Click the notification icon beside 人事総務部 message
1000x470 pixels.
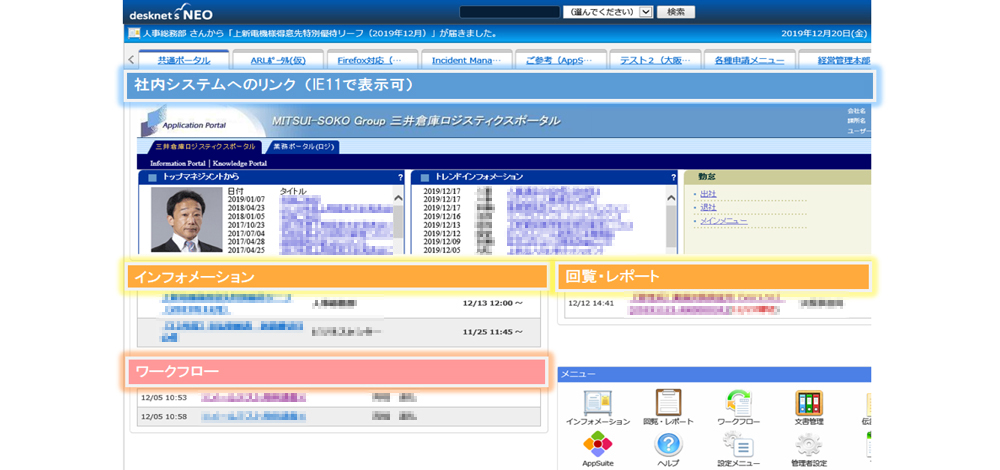click(x=134, y=33)
